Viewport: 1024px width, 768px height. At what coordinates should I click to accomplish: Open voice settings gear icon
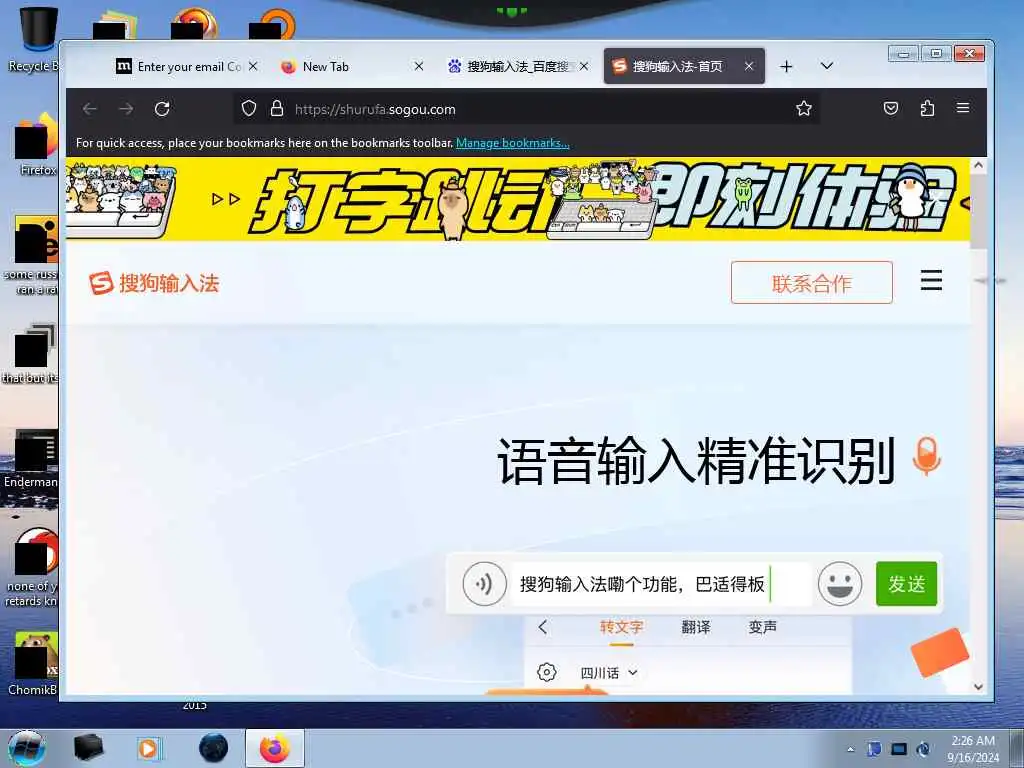[x=547, y=672]
